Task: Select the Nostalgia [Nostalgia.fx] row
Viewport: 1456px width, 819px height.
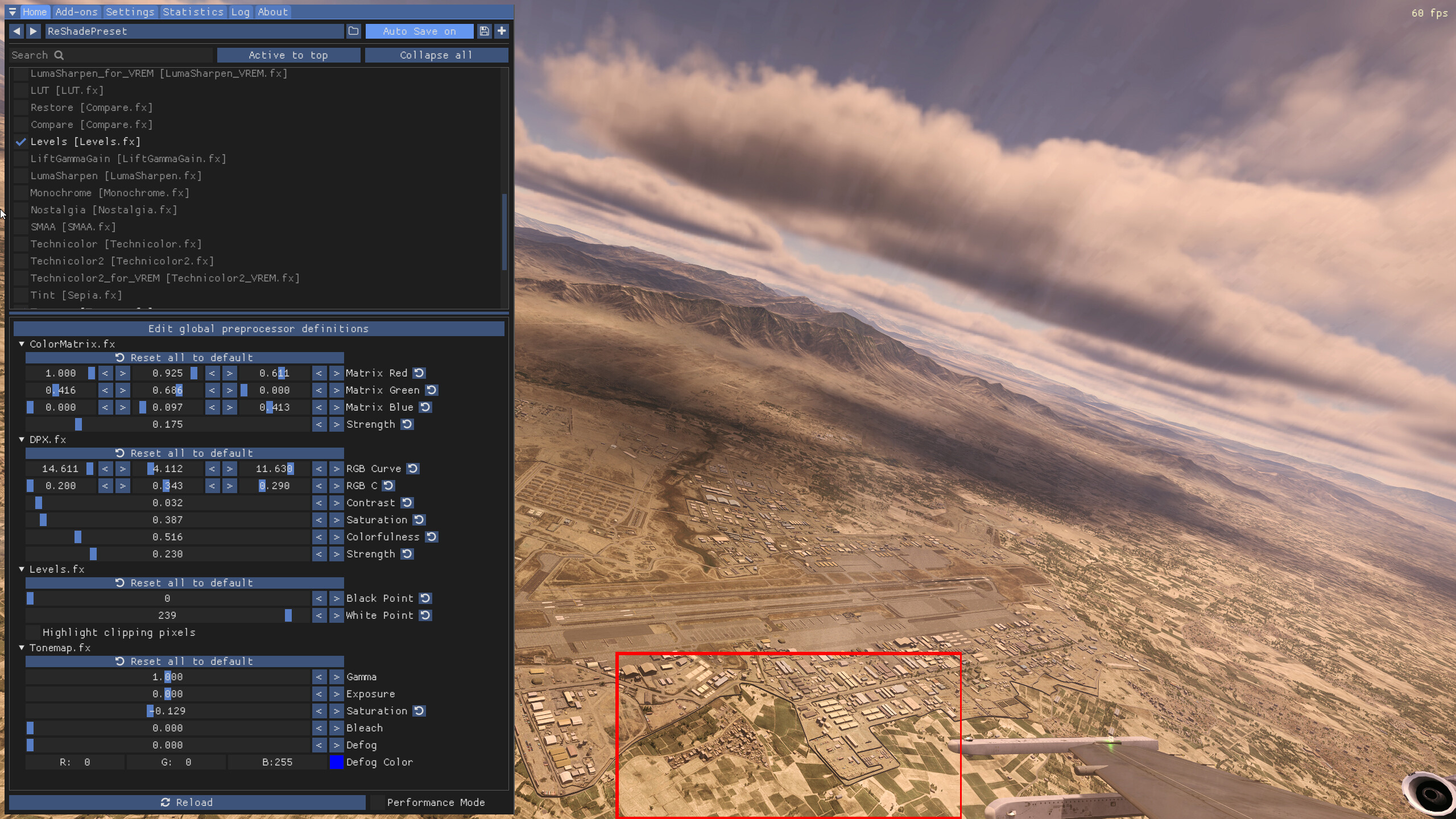Action: pos(104,210)
